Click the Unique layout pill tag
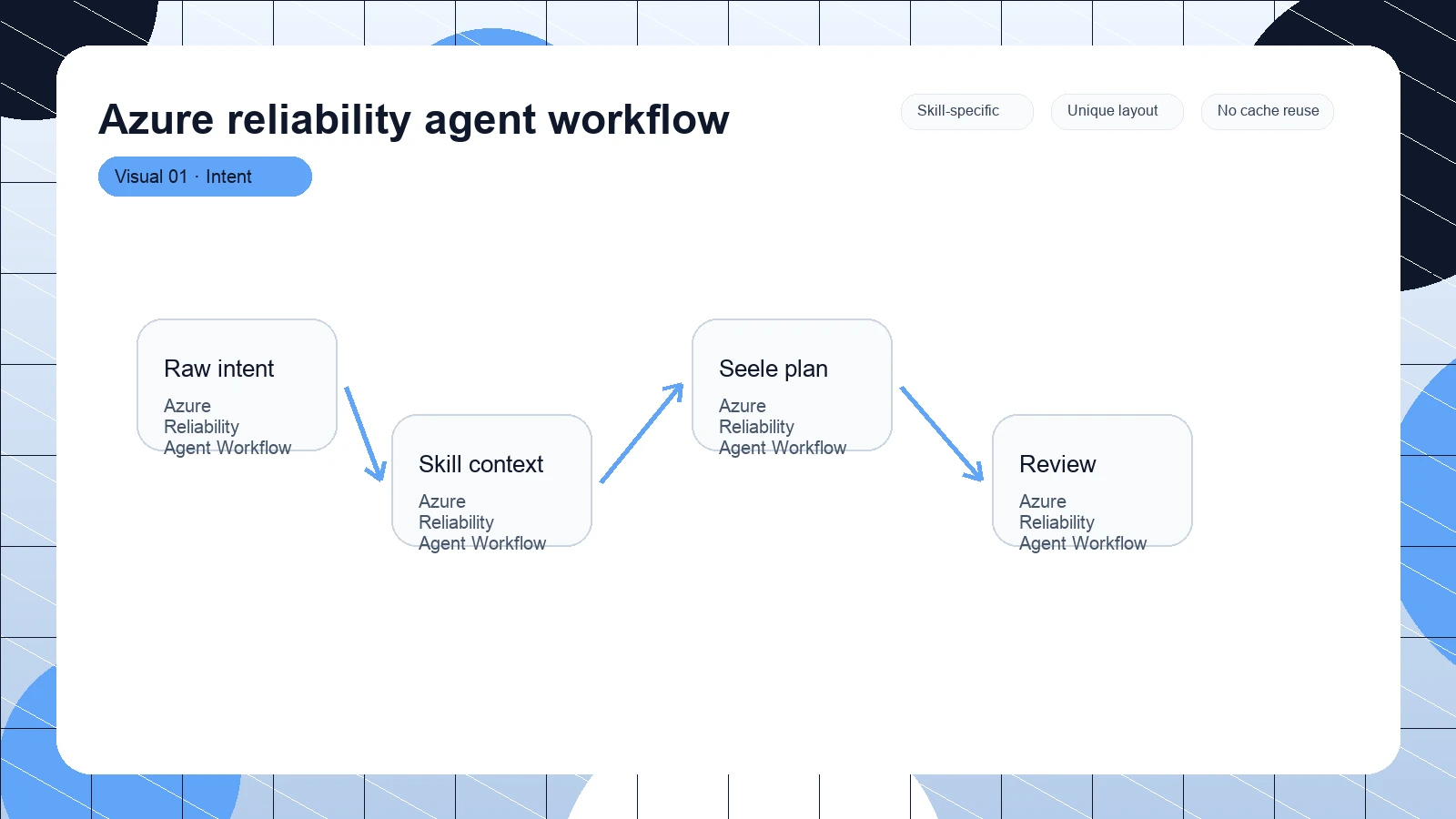This screenshot has height=819, width=1456. coord(1117,111)
